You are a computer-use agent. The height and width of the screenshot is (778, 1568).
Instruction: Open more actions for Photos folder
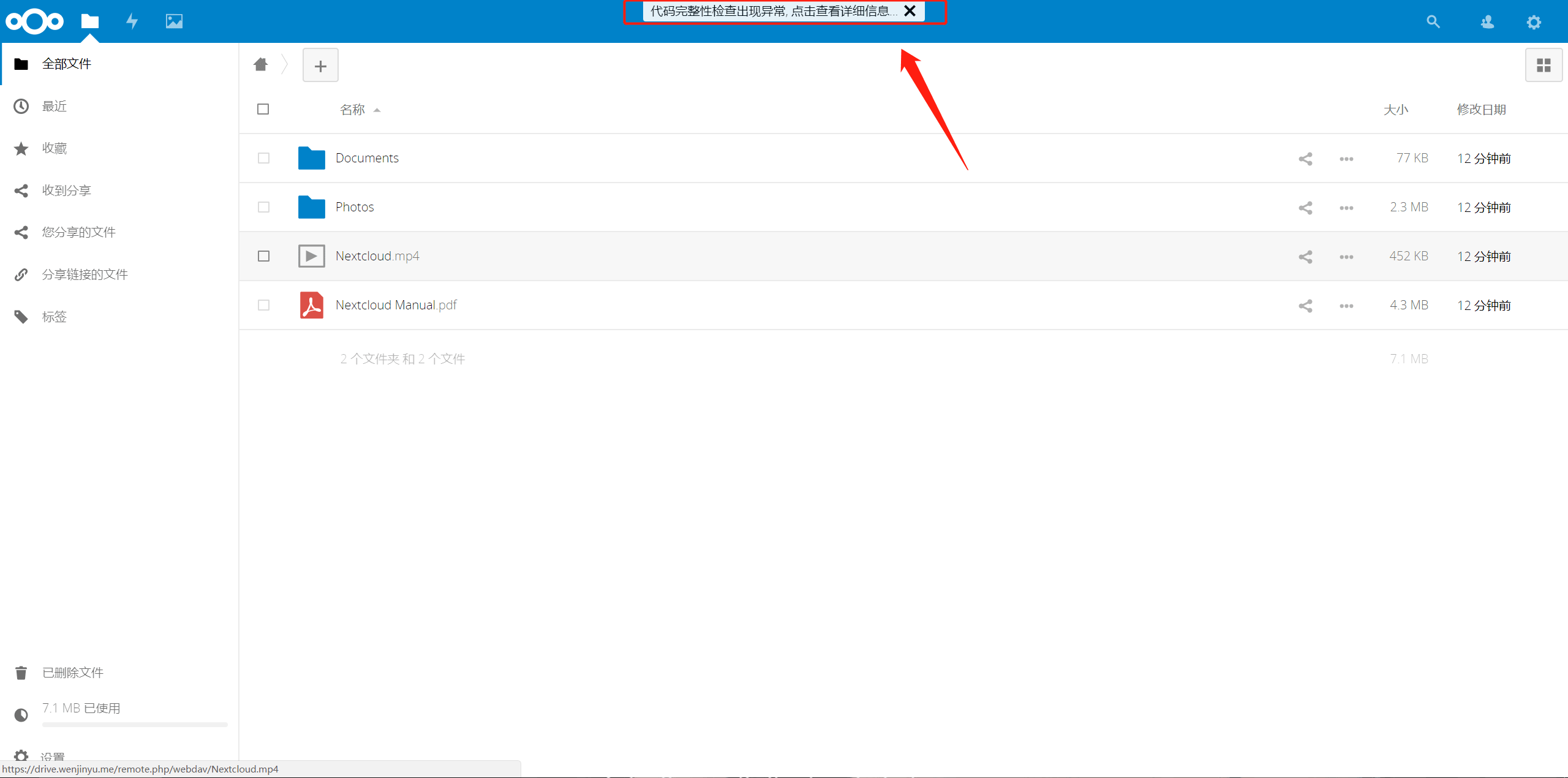point(1346,208)
